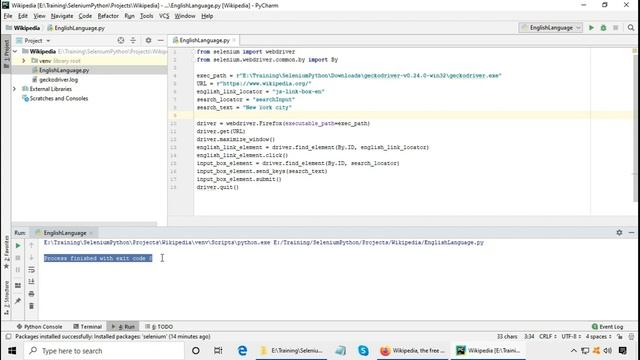Open Microsoft Edge from taskbar
Viewport: 640px width, 360px height.
tap(242, 351)
